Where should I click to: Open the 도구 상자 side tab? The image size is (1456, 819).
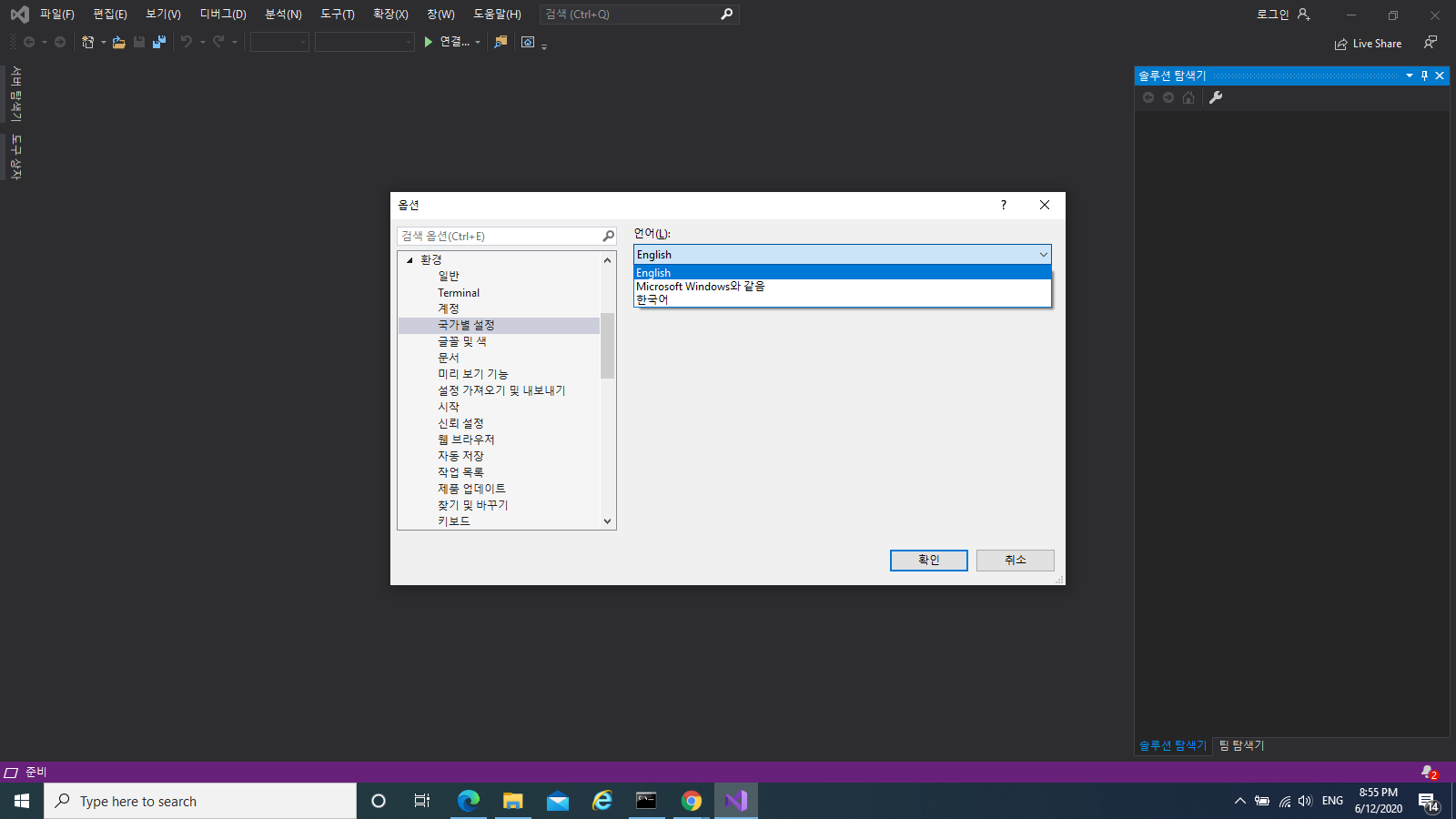pos(15,157)
